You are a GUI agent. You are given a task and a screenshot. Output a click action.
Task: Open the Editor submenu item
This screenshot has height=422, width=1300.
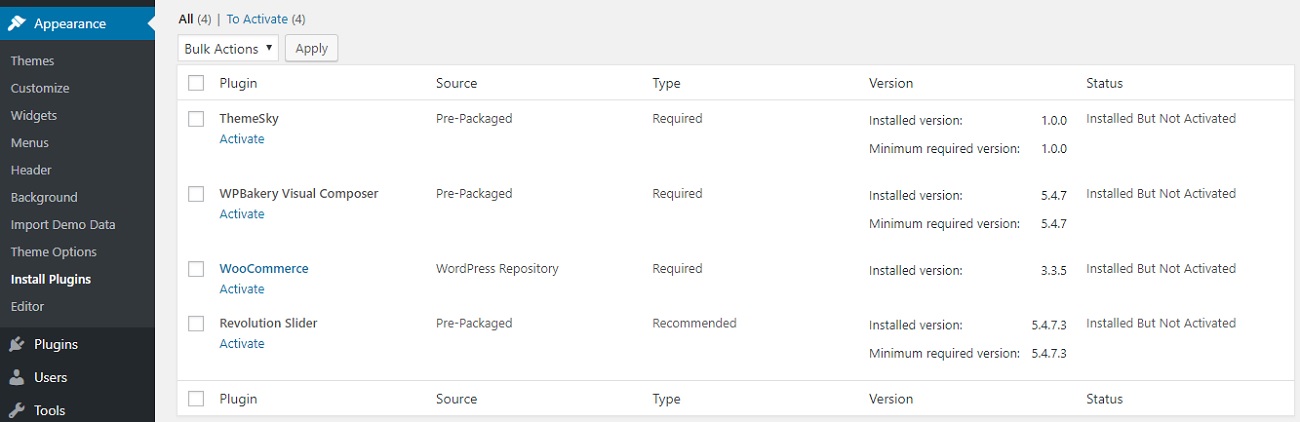click(x=27, y=306)
